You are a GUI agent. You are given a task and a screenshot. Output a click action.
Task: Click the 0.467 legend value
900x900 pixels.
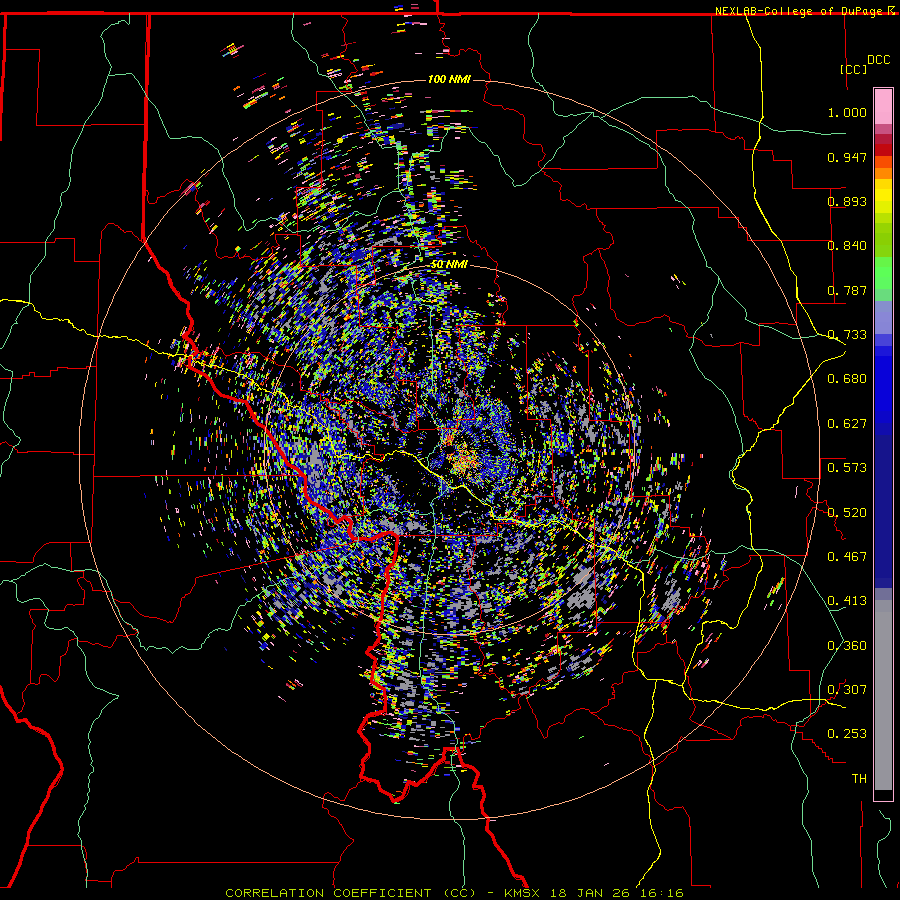point(847,557)
